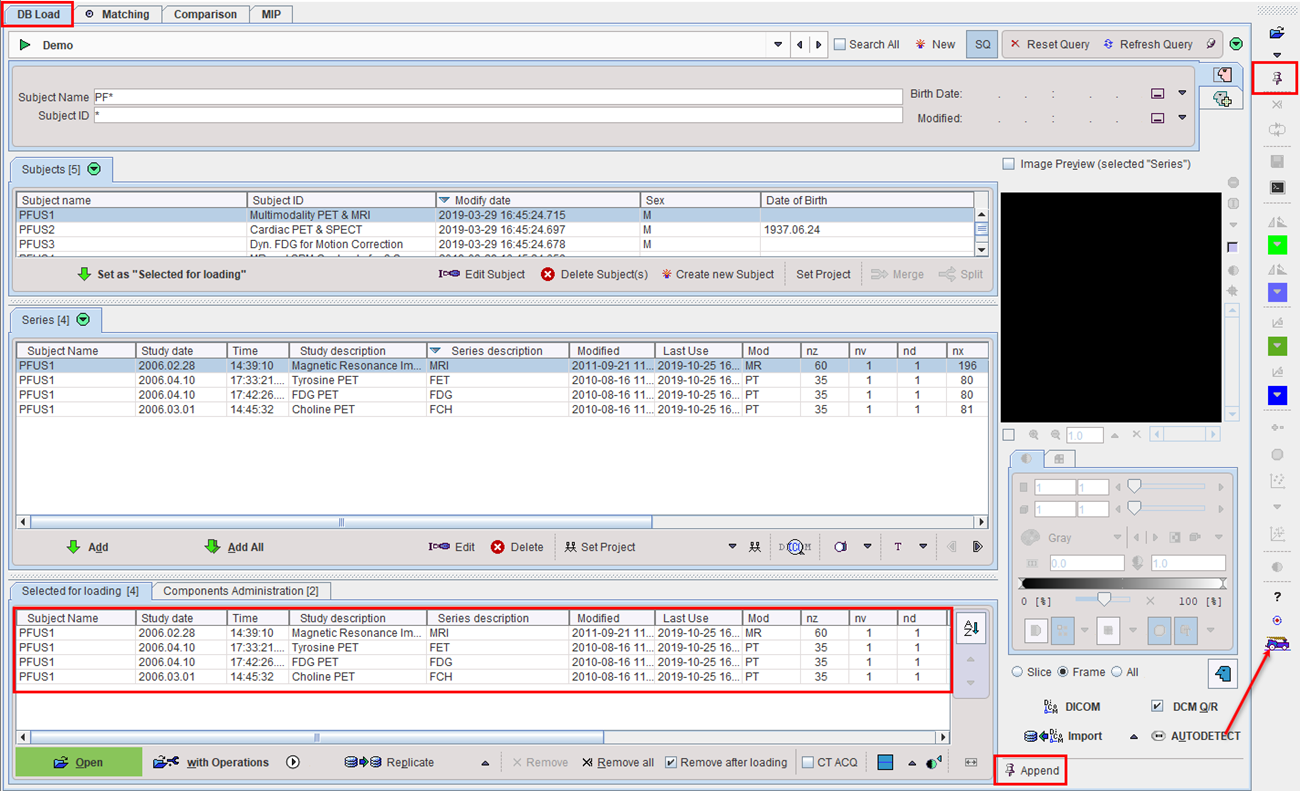Image resolution: width=1300 pixels, height=791 pixels.
Task: Open the Birth Date dropdown arrow
Action: [1182, 93]
